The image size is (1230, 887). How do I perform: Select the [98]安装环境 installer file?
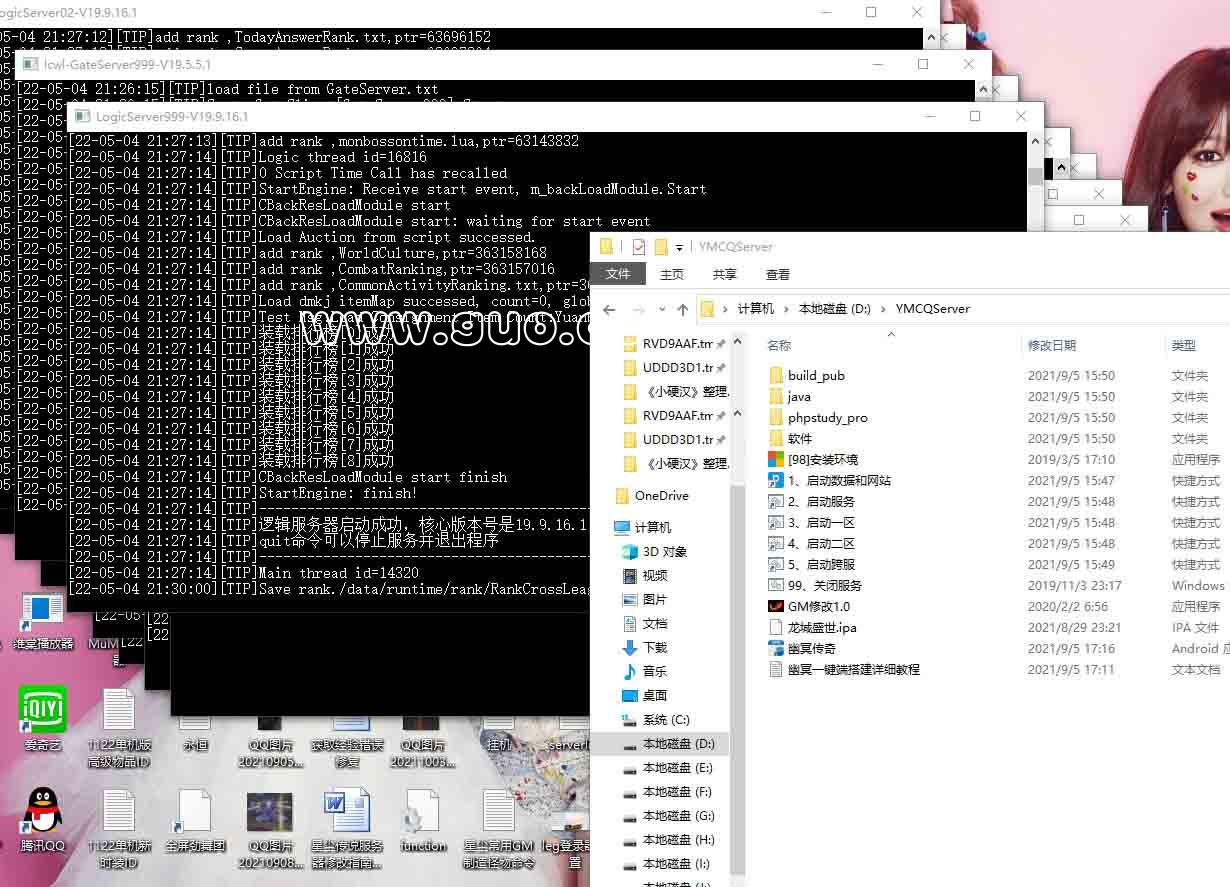click(x=822, y=459)
